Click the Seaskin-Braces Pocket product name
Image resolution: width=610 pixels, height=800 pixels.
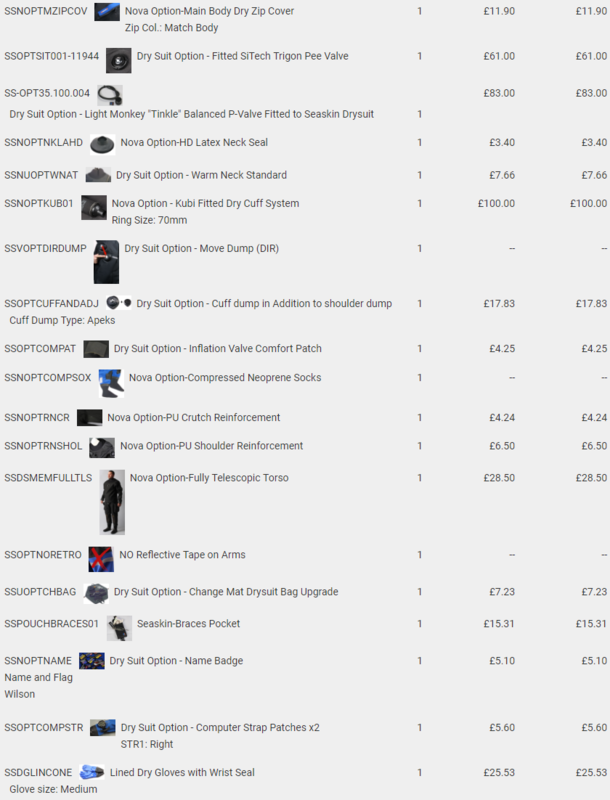(x=188, y=623)
